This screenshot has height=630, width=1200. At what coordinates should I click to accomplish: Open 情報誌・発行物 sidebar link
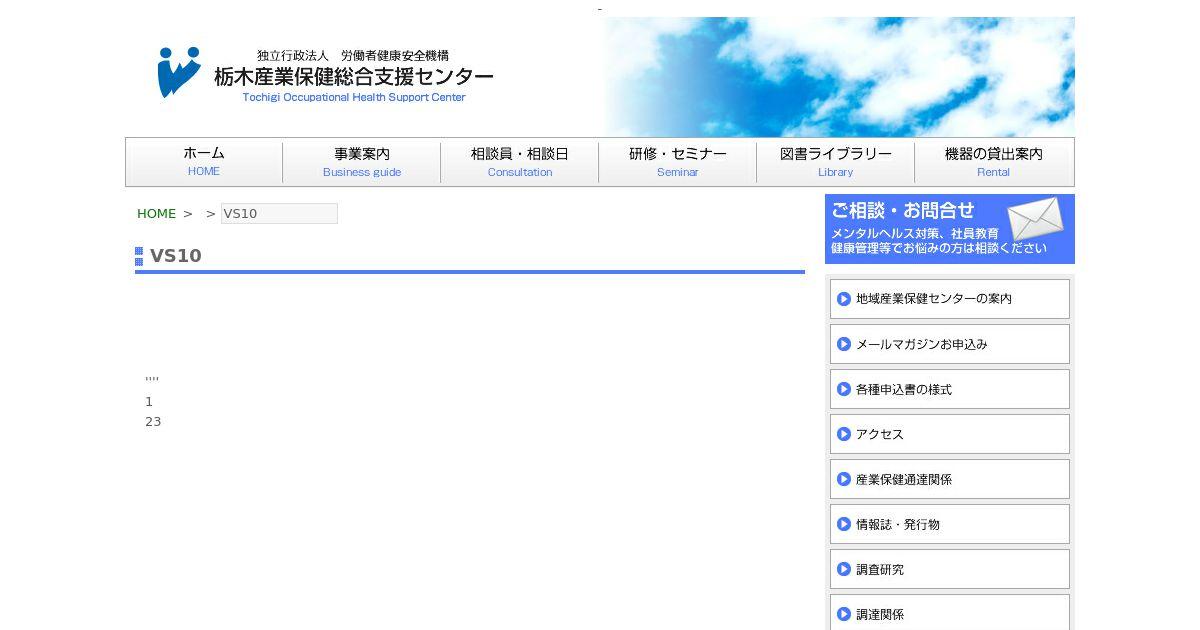[x=950, y=524]
